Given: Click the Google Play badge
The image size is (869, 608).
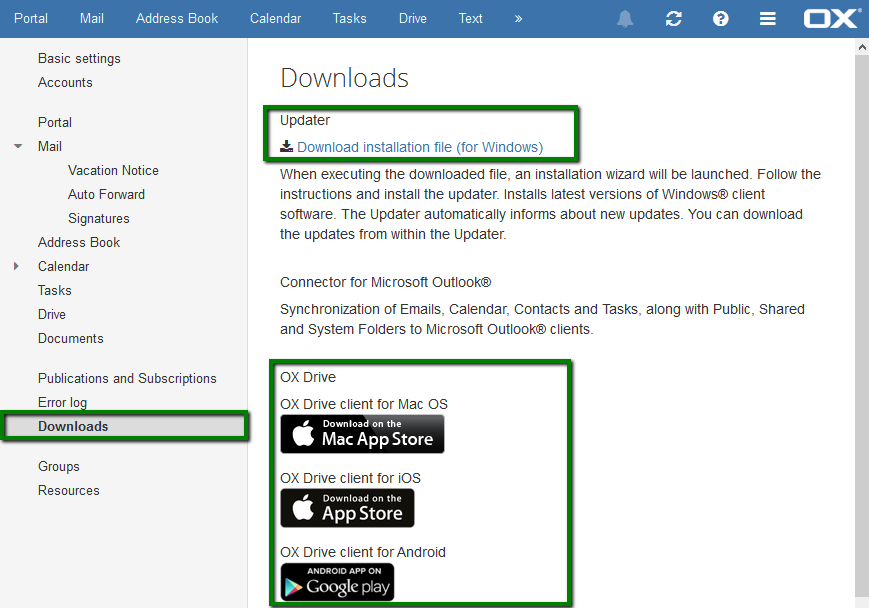Looking at the screenshot, I should click(337, 582).
